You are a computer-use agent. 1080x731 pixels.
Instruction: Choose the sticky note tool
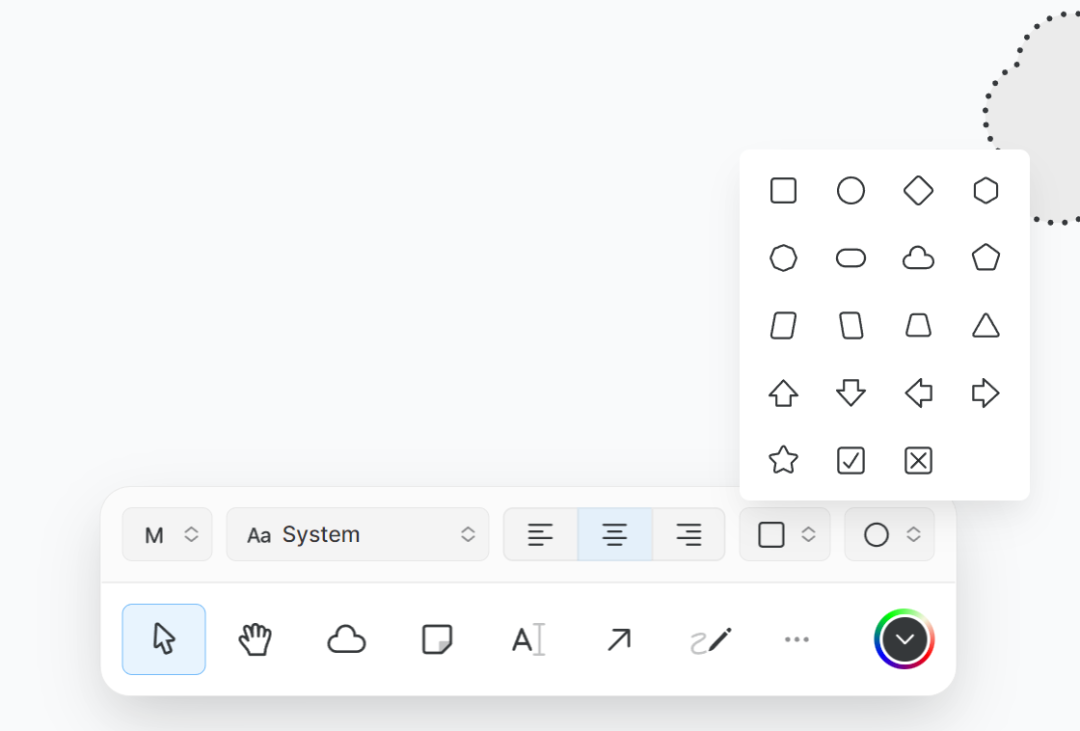click(x=437, y=639)
